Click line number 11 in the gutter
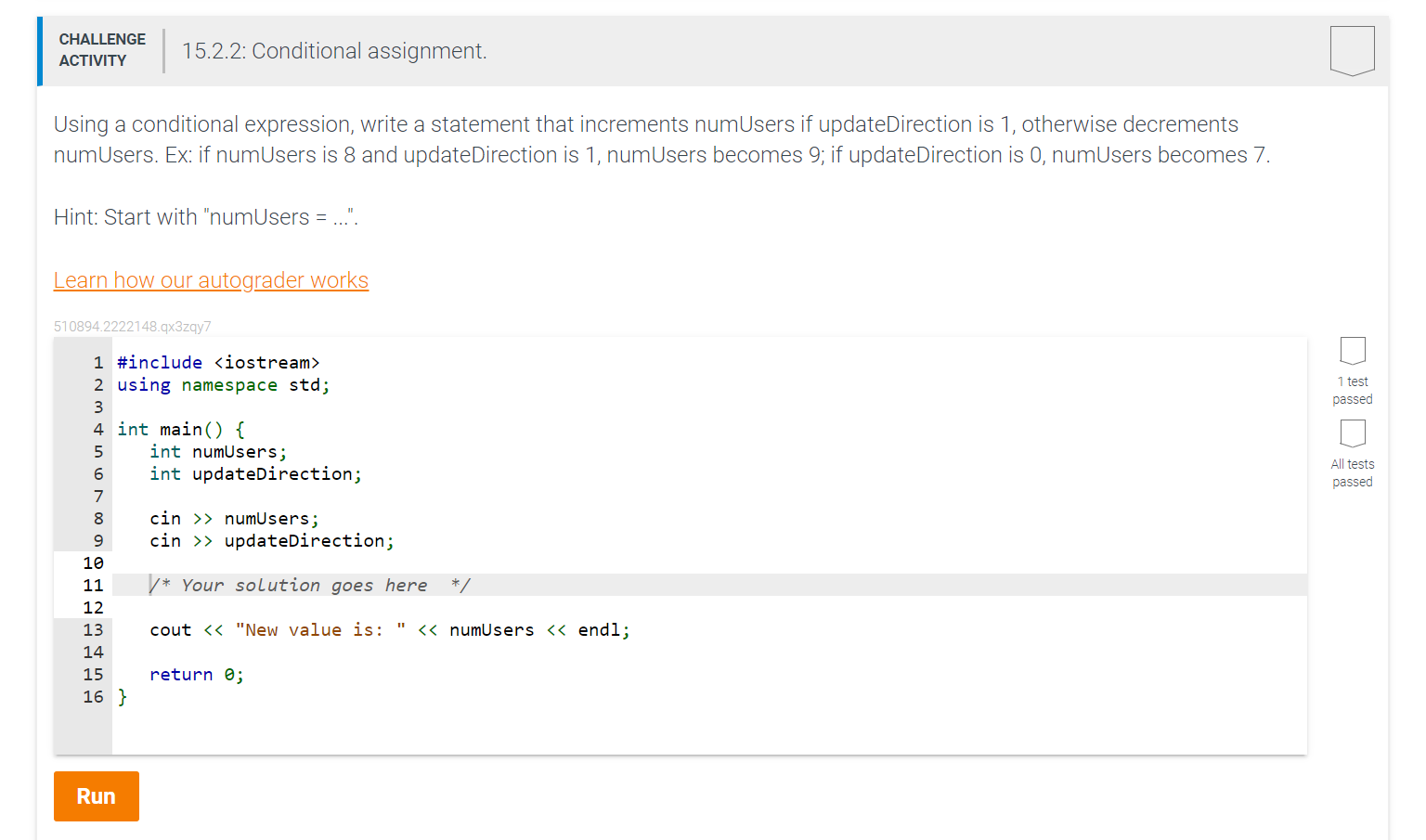Viewport: 1426px width, 840px height. pos(93,585)
